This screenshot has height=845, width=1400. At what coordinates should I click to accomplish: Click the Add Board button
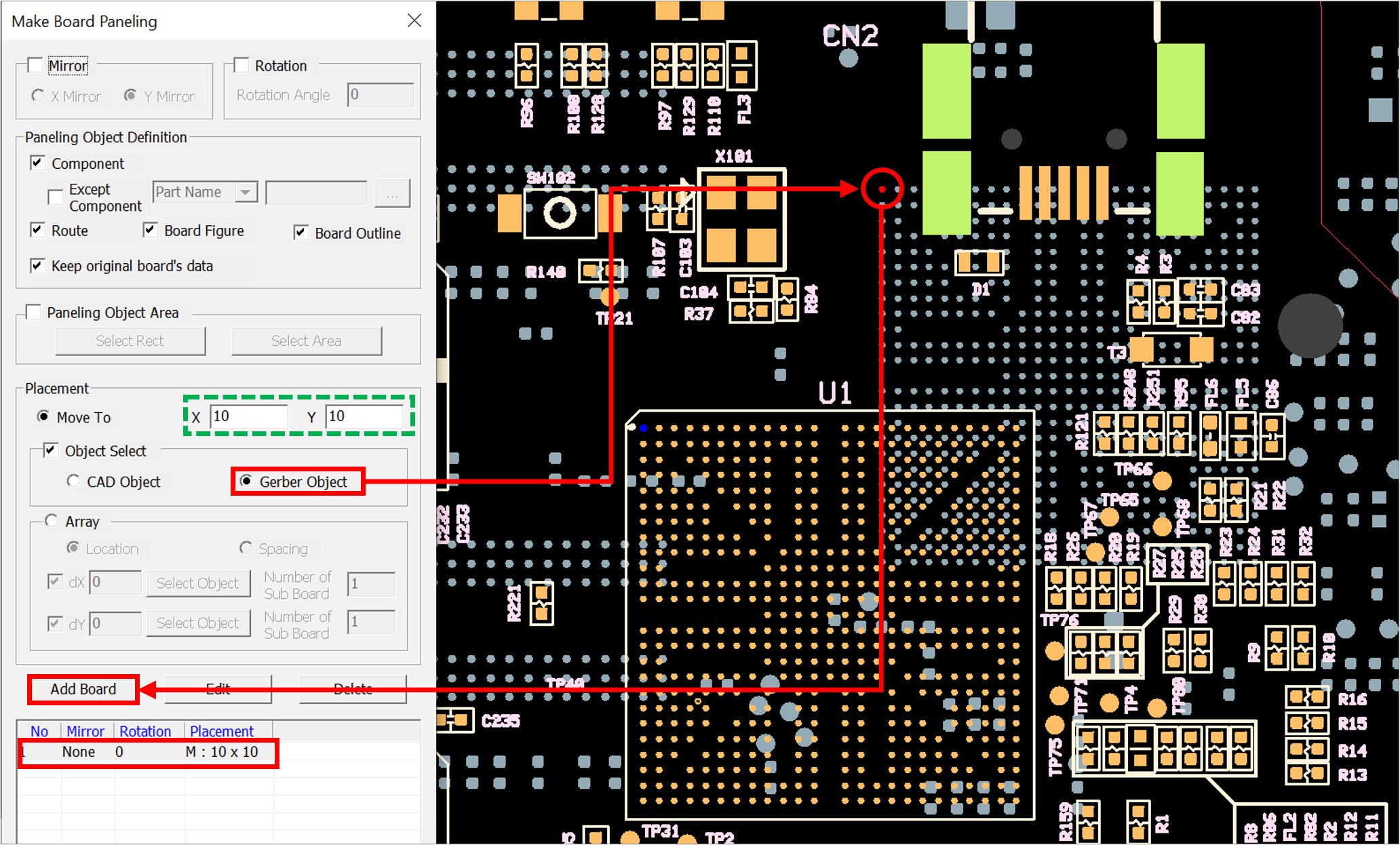(x=83, y=689)
